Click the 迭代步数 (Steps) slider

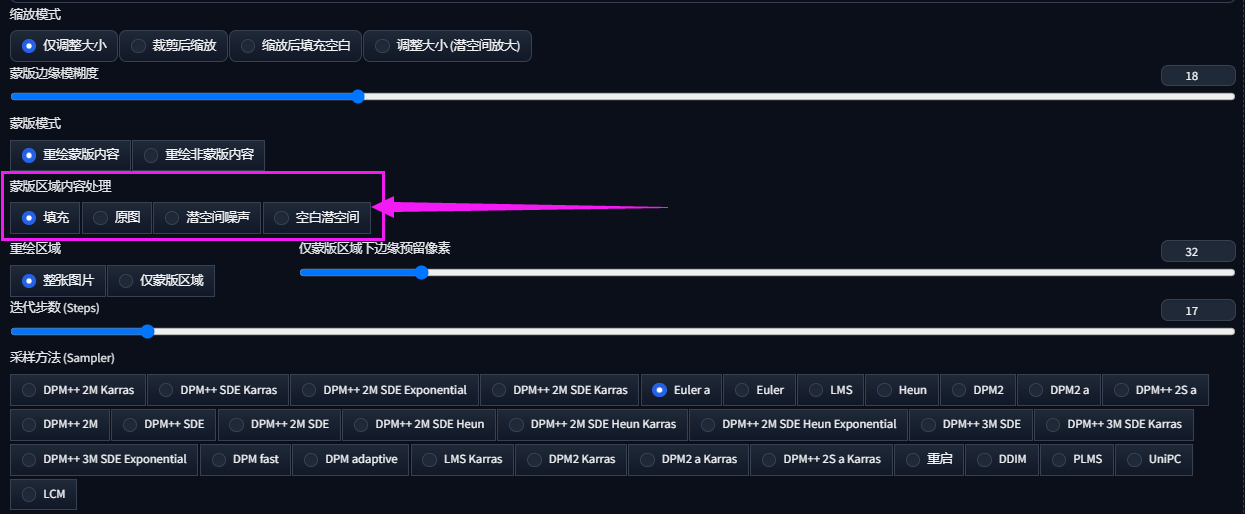click(x=622, y=331)
